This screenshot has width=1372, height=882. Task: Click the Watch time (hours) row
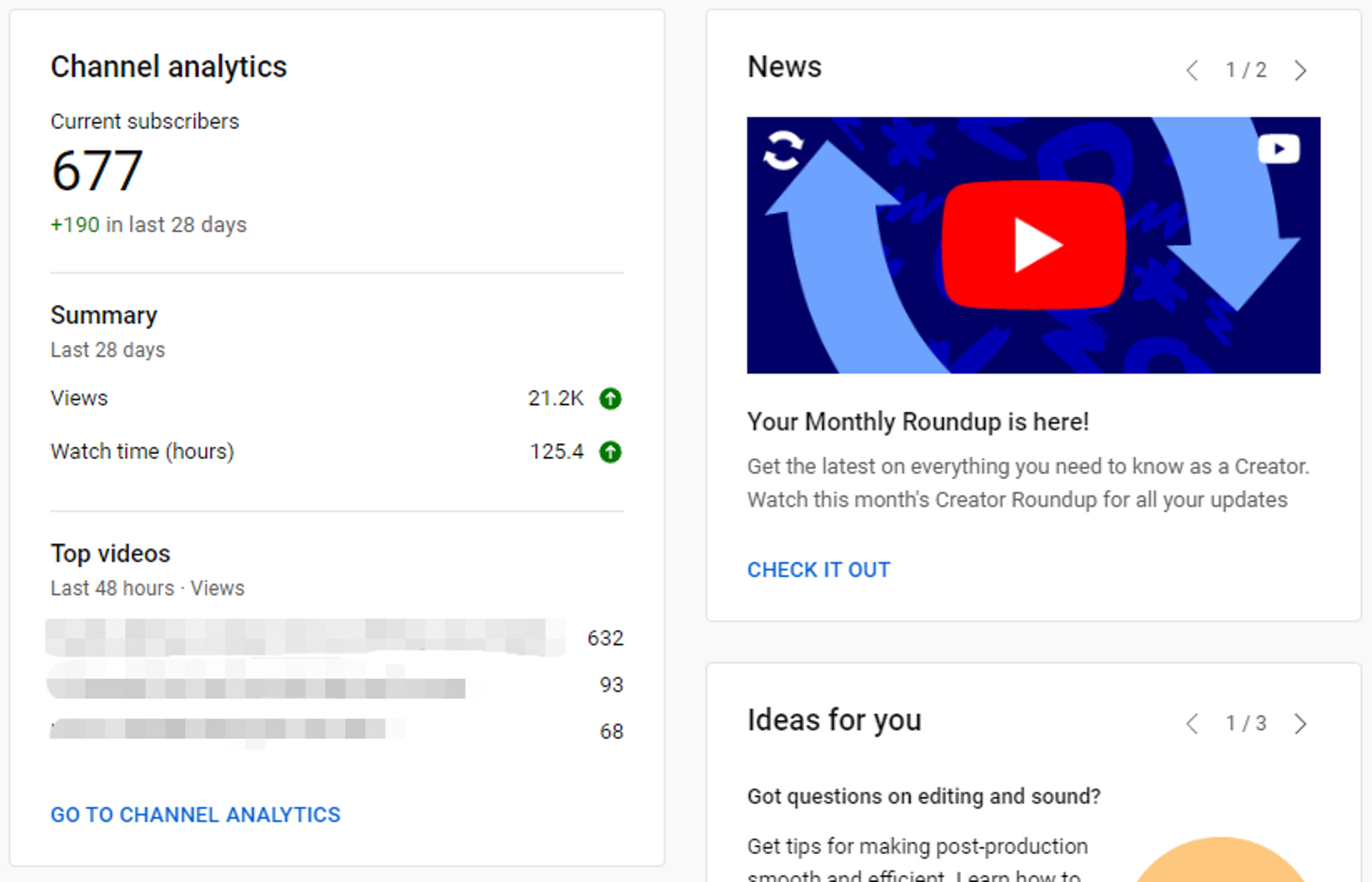(142, 452)
